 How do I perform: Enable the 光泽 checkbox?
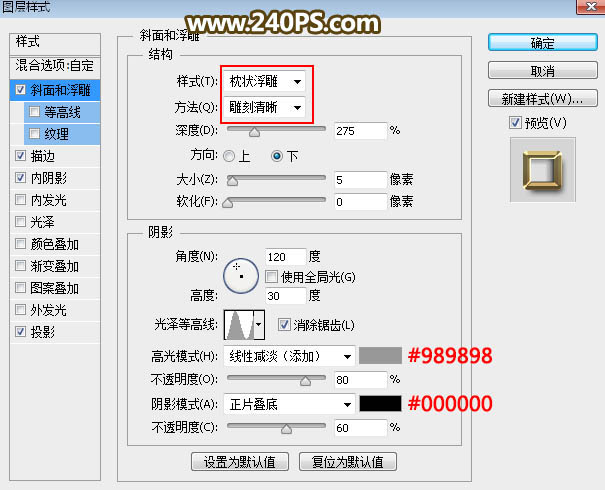click(x=20, y=222)
